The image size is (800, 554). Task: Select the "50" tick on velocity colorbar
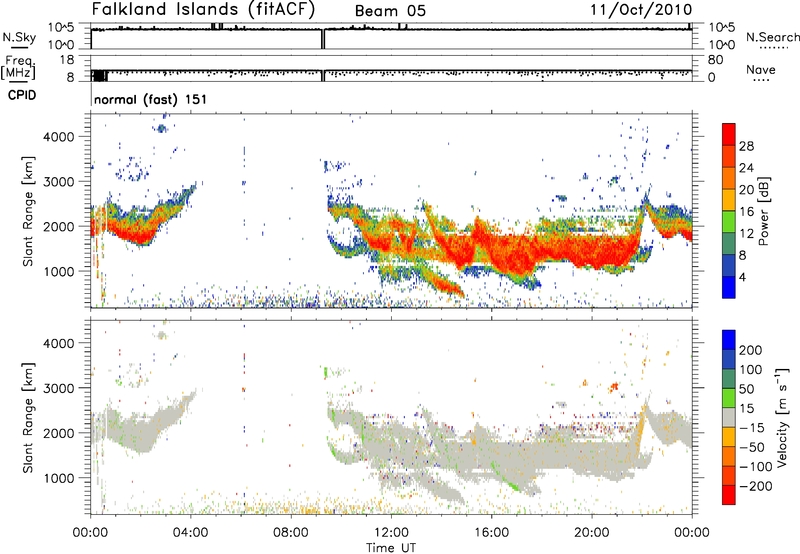point(746,389)
